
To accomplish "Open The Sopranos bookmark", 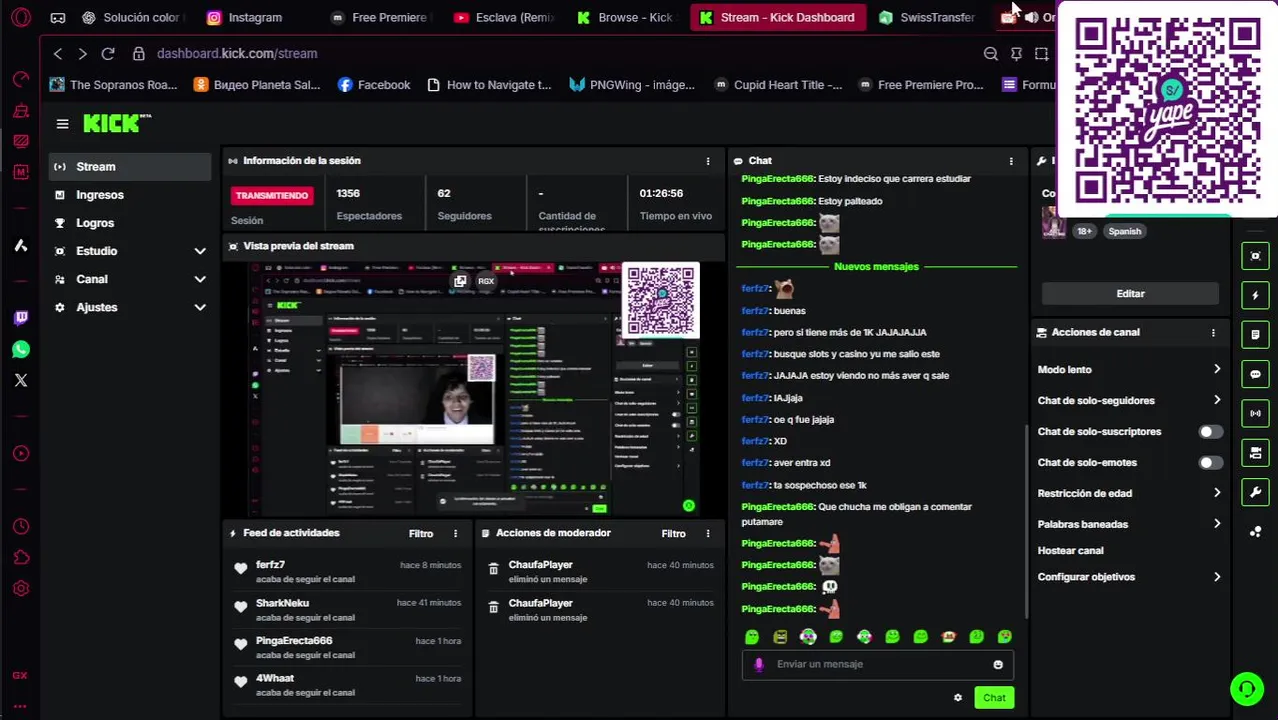I will pyautogui.click(x=113, y=85).
